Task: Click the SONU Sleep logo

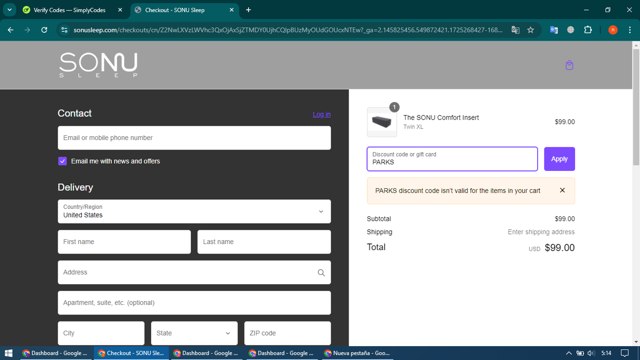Action: pyautogui.click(x=98, y=65)
